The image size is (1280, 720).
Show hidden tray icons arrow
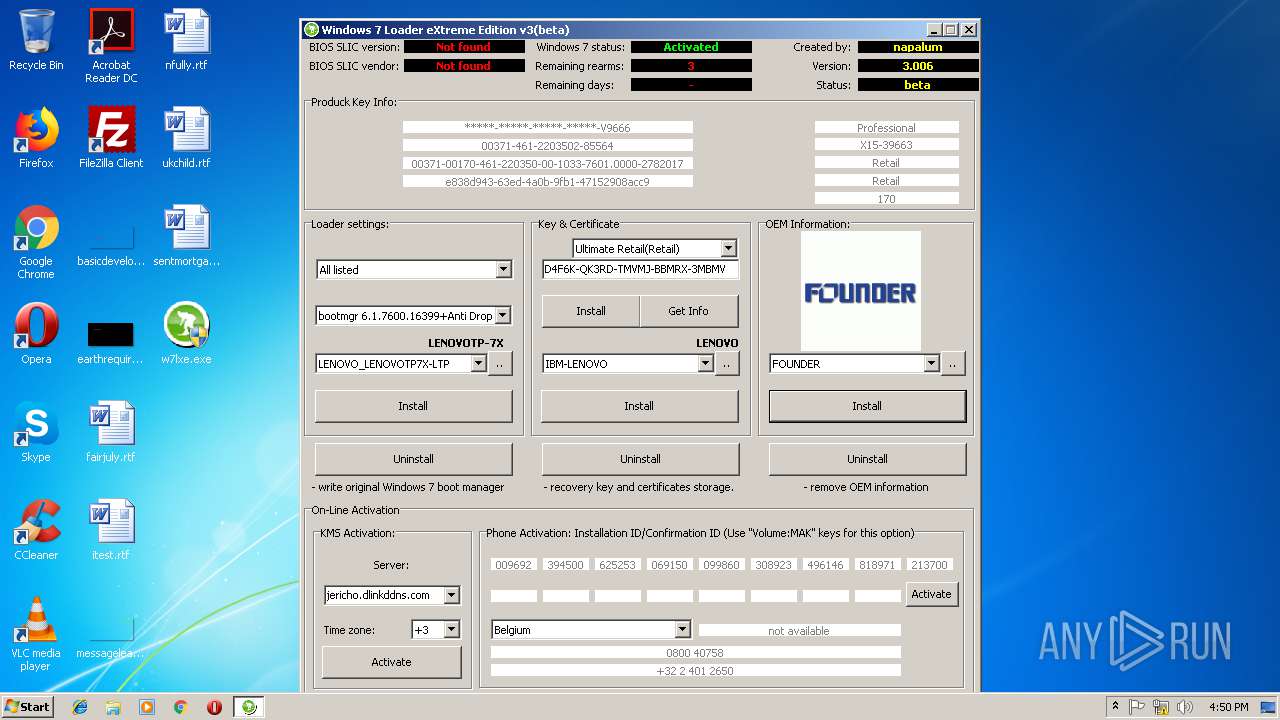point(1115,707)
